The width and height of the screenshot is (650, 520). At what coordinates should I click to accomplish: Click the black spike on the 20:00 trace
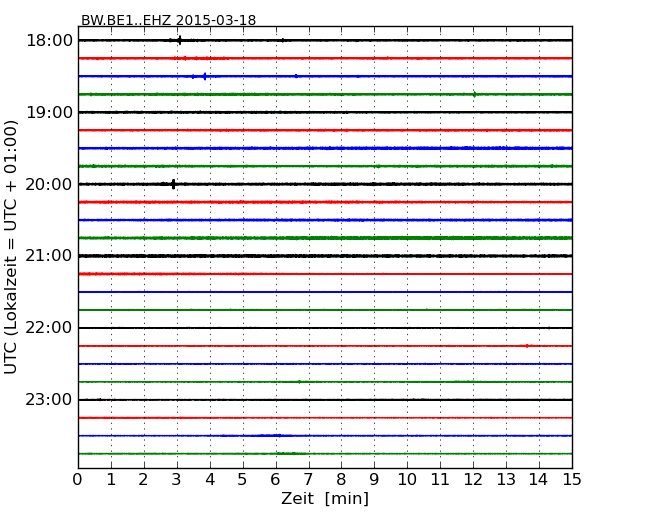click(x=173, y=184)
